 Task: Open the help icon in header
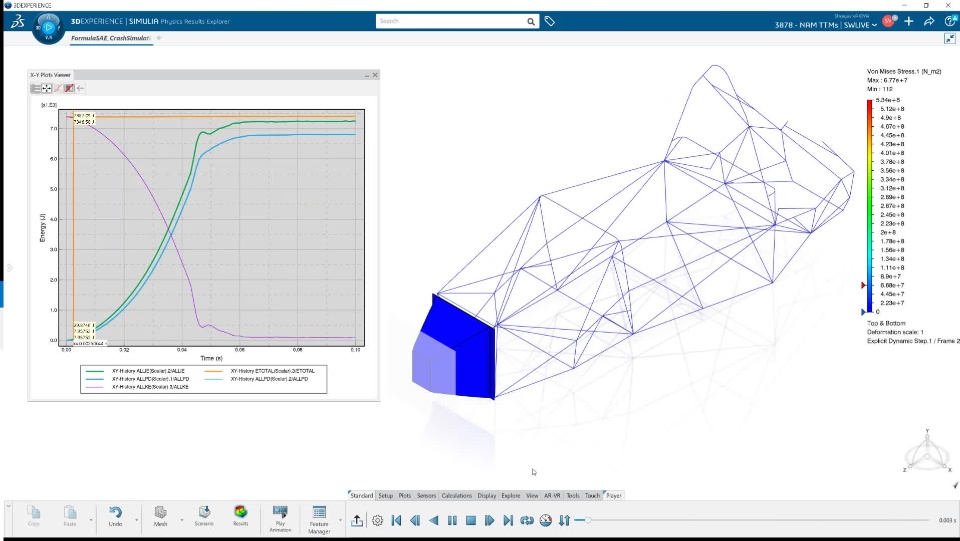pos(950,21)
